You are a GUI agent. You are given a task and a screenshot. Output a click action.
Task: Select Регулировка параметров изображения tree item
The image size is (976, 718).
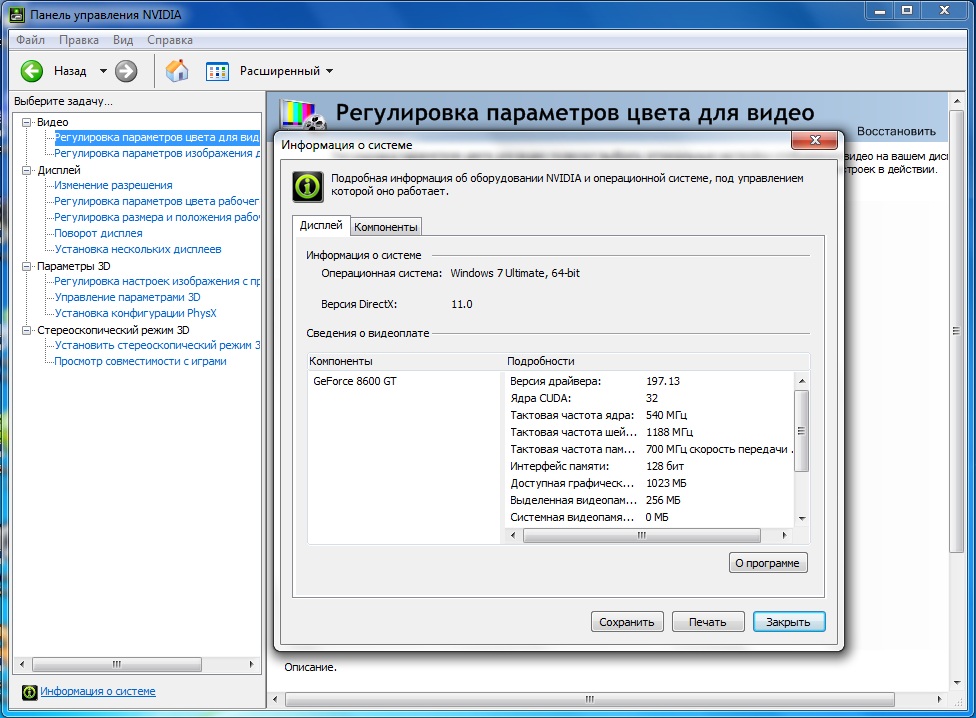[156, 153]
